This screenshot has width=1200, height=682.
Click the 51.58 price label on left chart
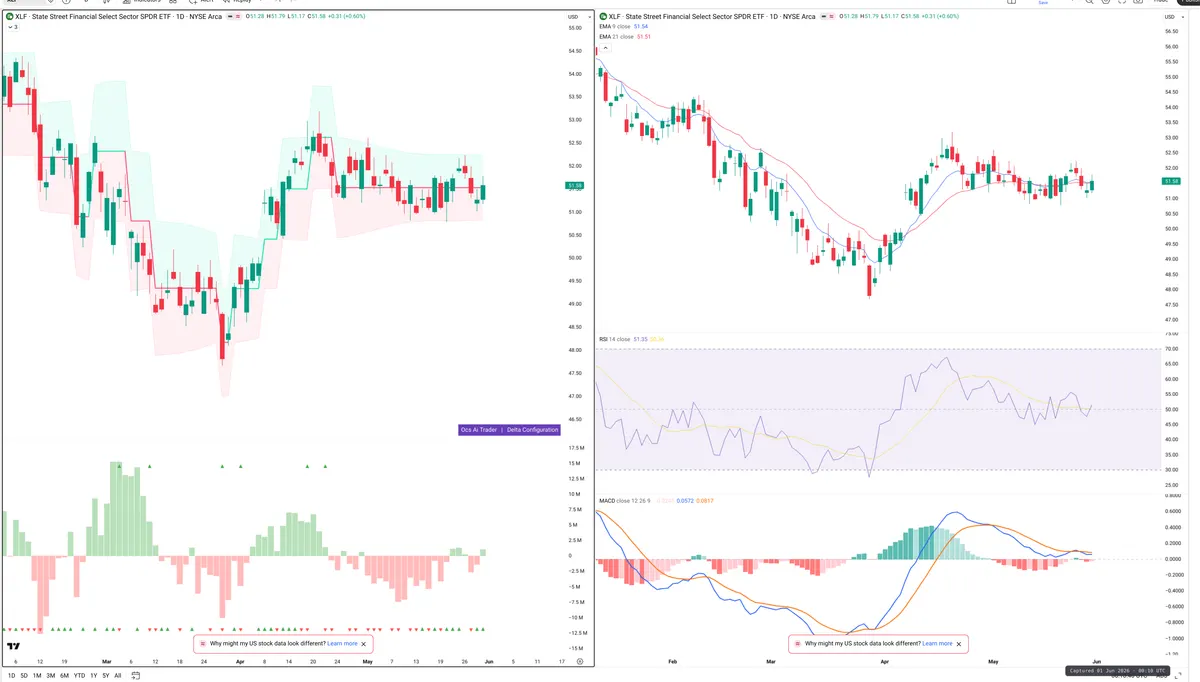pyautogui.click(x=575, y=185)
